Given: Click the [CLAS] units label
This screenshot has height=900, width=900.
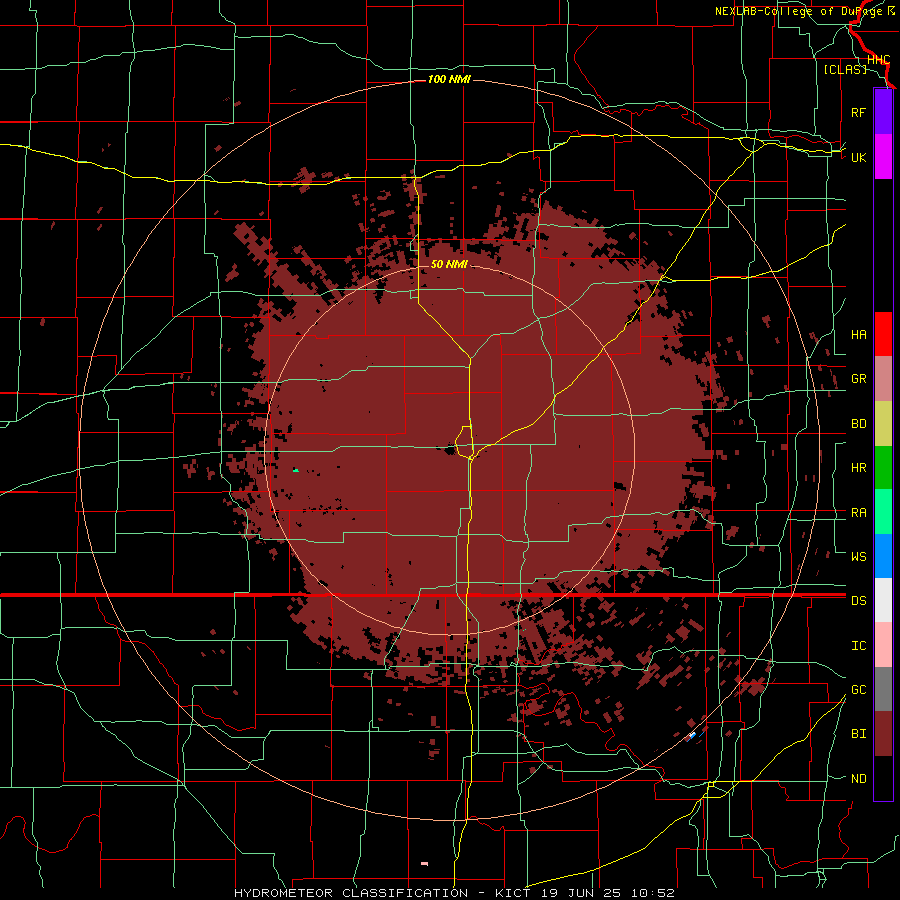Looking at the screenshot, I should coord(845,69).
